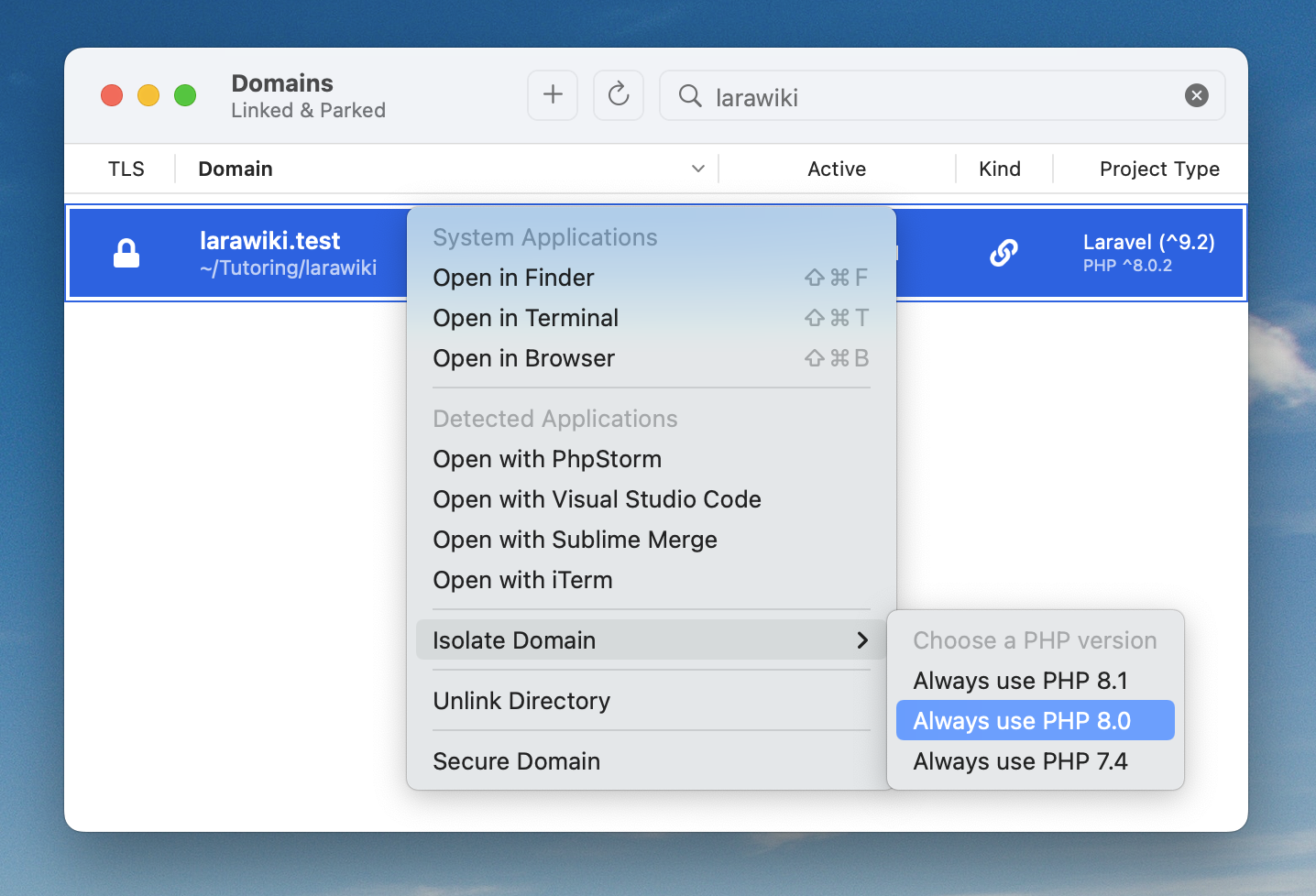Sort by the Kind column header

[1000, 169]
